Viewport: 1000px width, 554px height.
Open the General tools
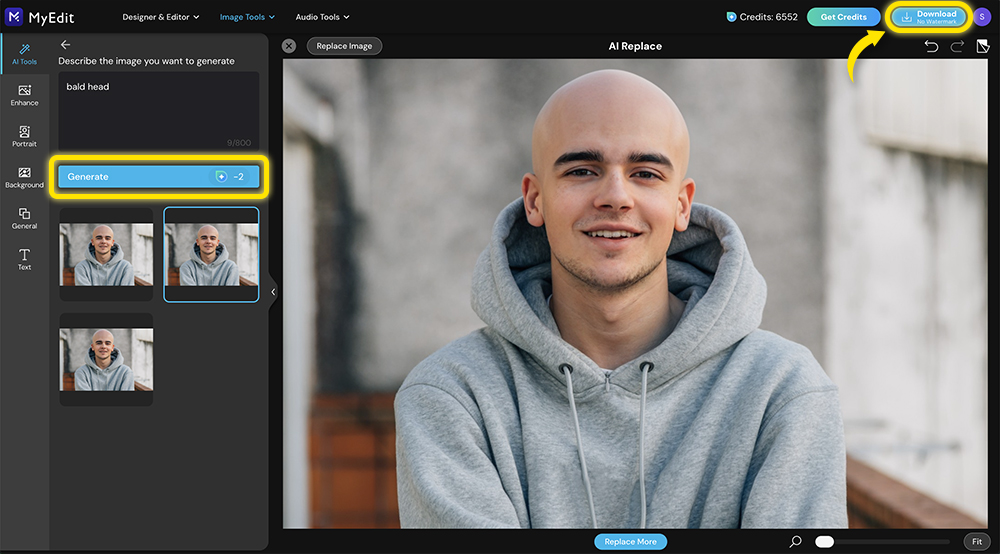24,219
